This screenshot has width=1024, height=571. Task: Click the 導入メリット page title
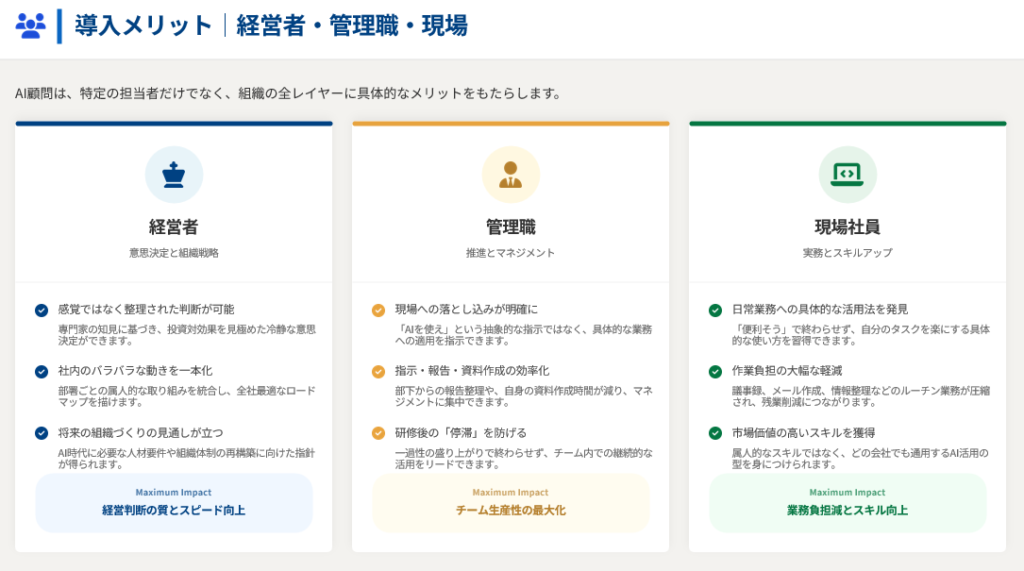(x=143, y=26)
